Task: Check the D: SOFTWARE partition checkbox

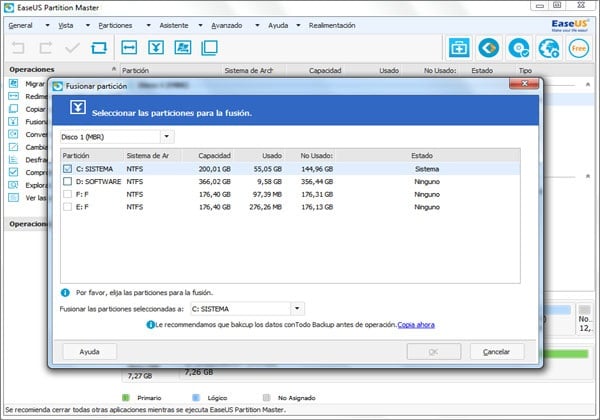Action: [67, 181]
